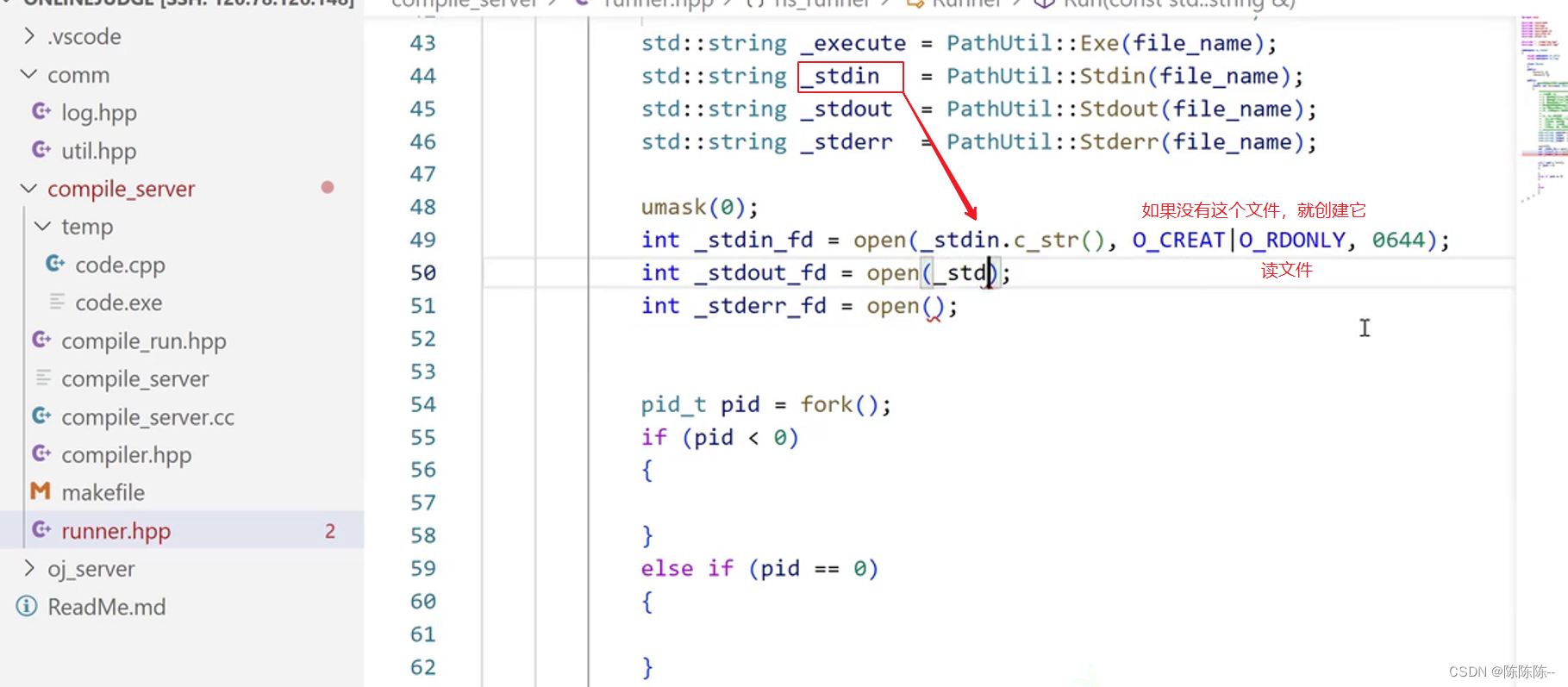Image resolution: width=1568 pixels, height=687 pixels.
Task: Click the C++ icon of compile_run.hpp
Action: pos(41,340)
